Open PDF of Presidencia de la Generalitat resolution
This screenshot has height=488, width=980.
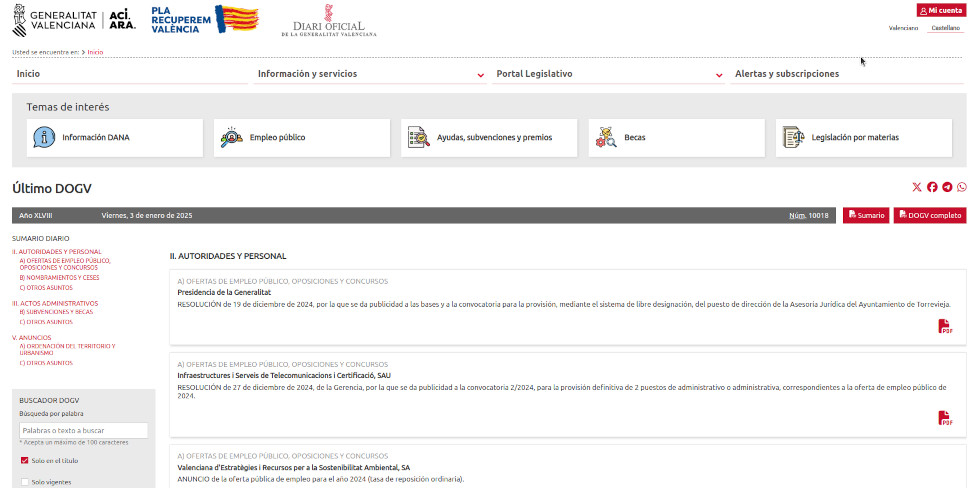coord(945,326)
